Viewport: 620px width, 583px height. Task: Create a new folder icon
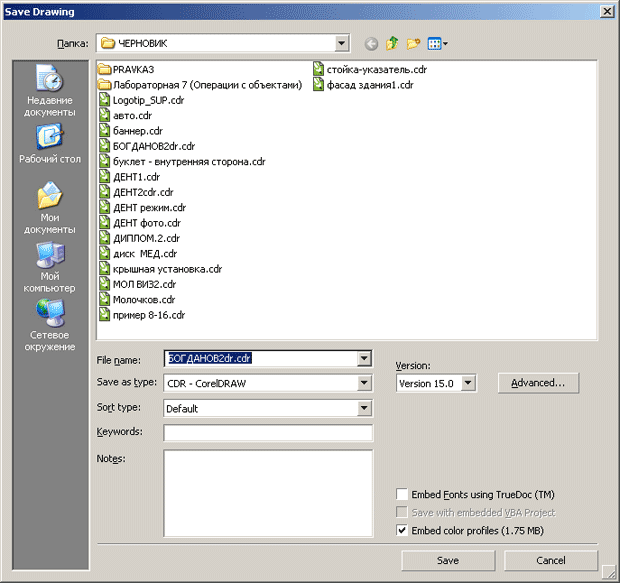pyautogui.click(x=413, y=43)
